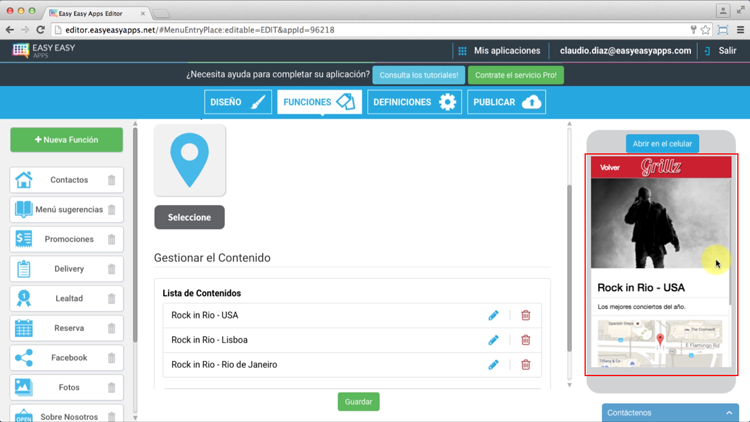Open the FUNCIONES tab
Screen dimensions: 750x422
click(319, 102)
